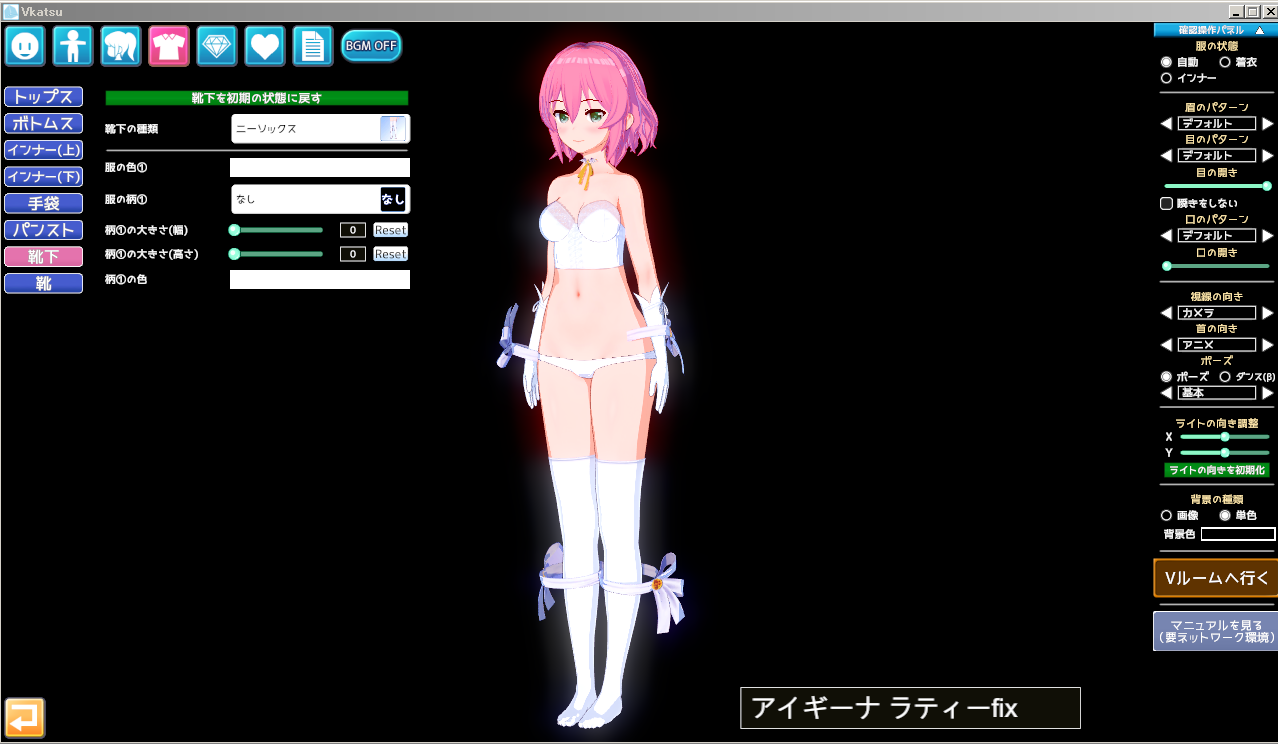Switch to the トップス tab
1278x744 pixels.
point(43,97)
